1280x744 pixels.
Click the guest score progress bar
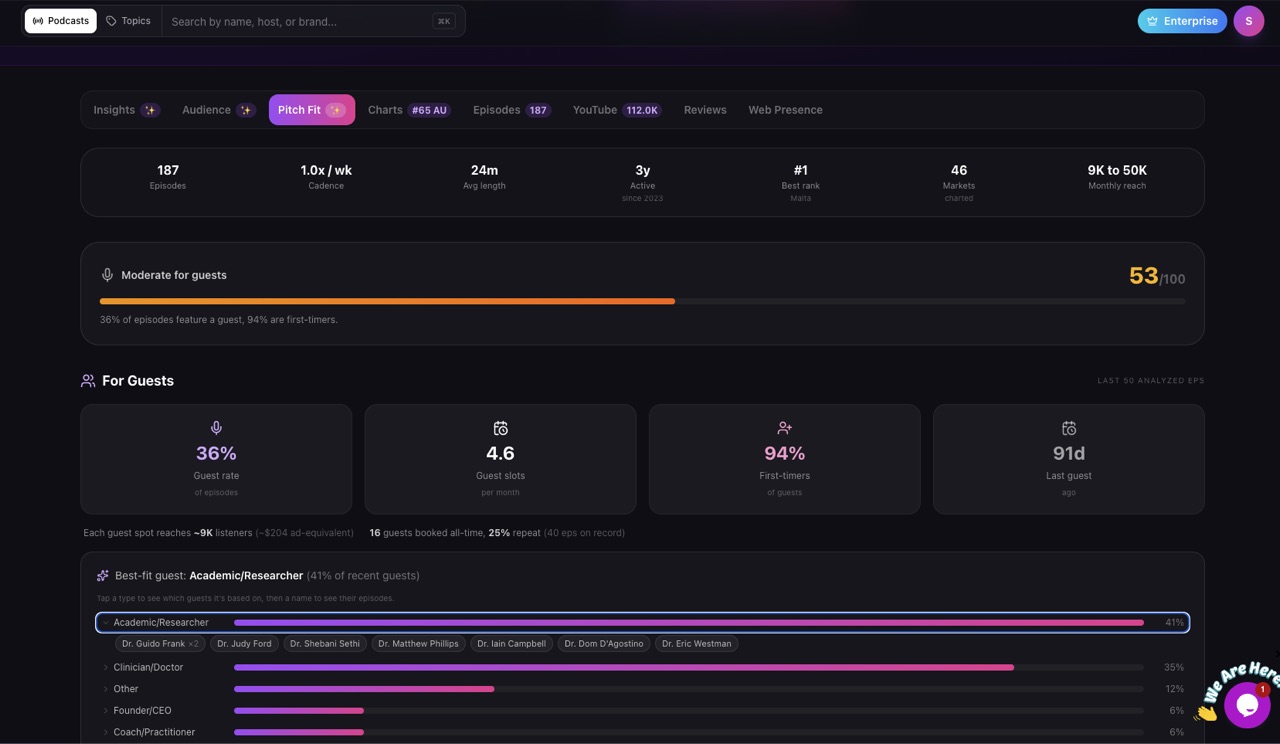click(x=642, y=301)
